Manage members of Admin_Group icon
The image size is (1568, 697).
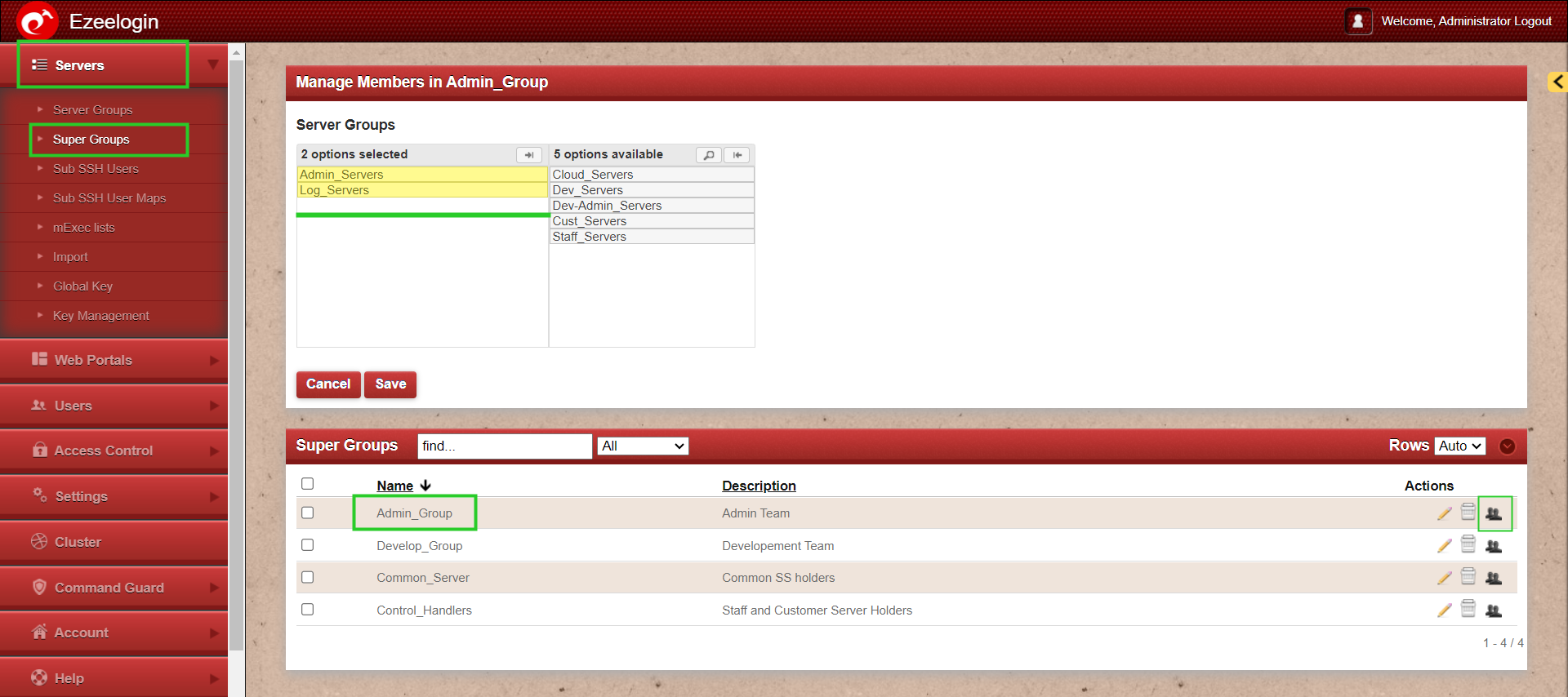pos(1494,513)
